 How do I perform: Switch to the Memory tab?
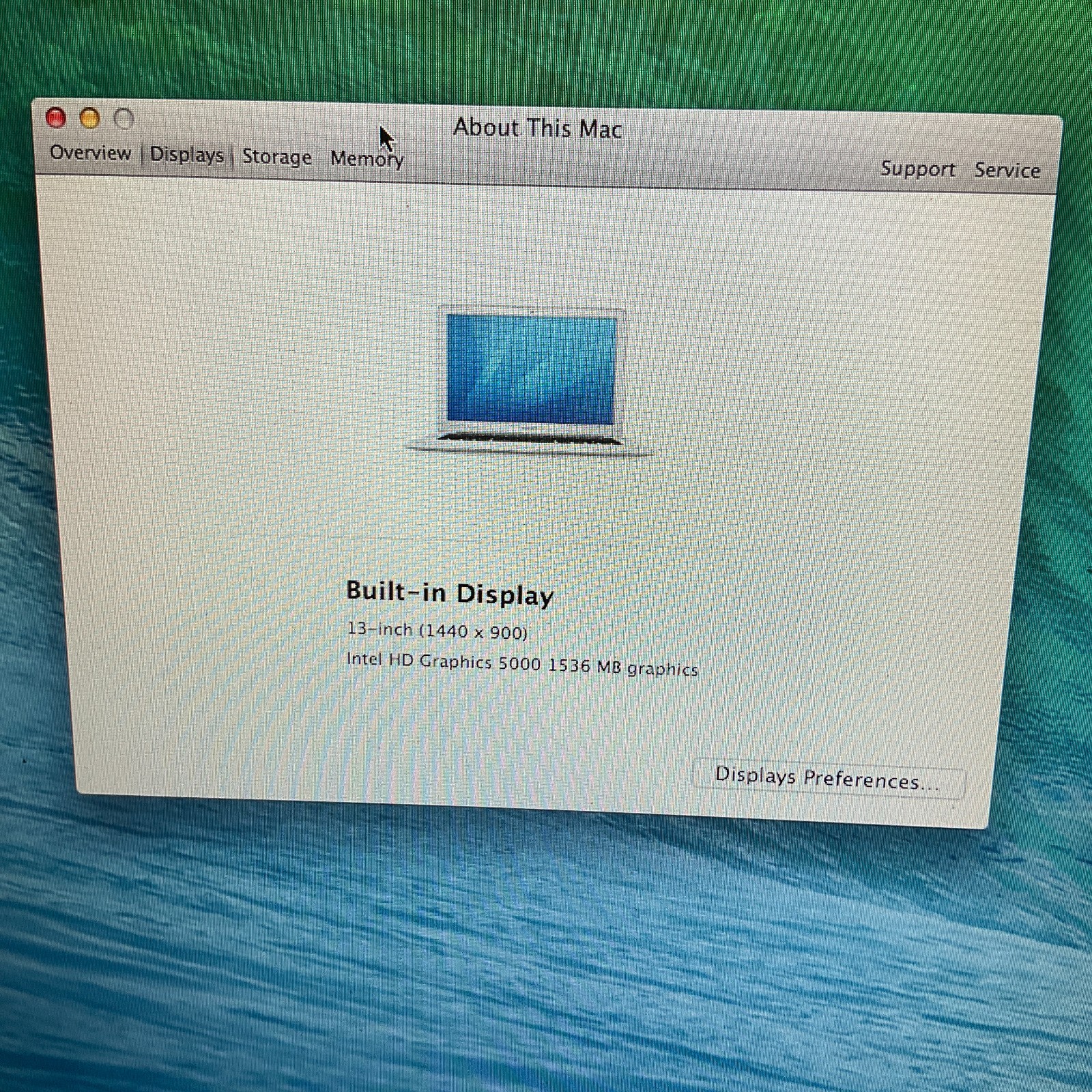click(367, 158)
